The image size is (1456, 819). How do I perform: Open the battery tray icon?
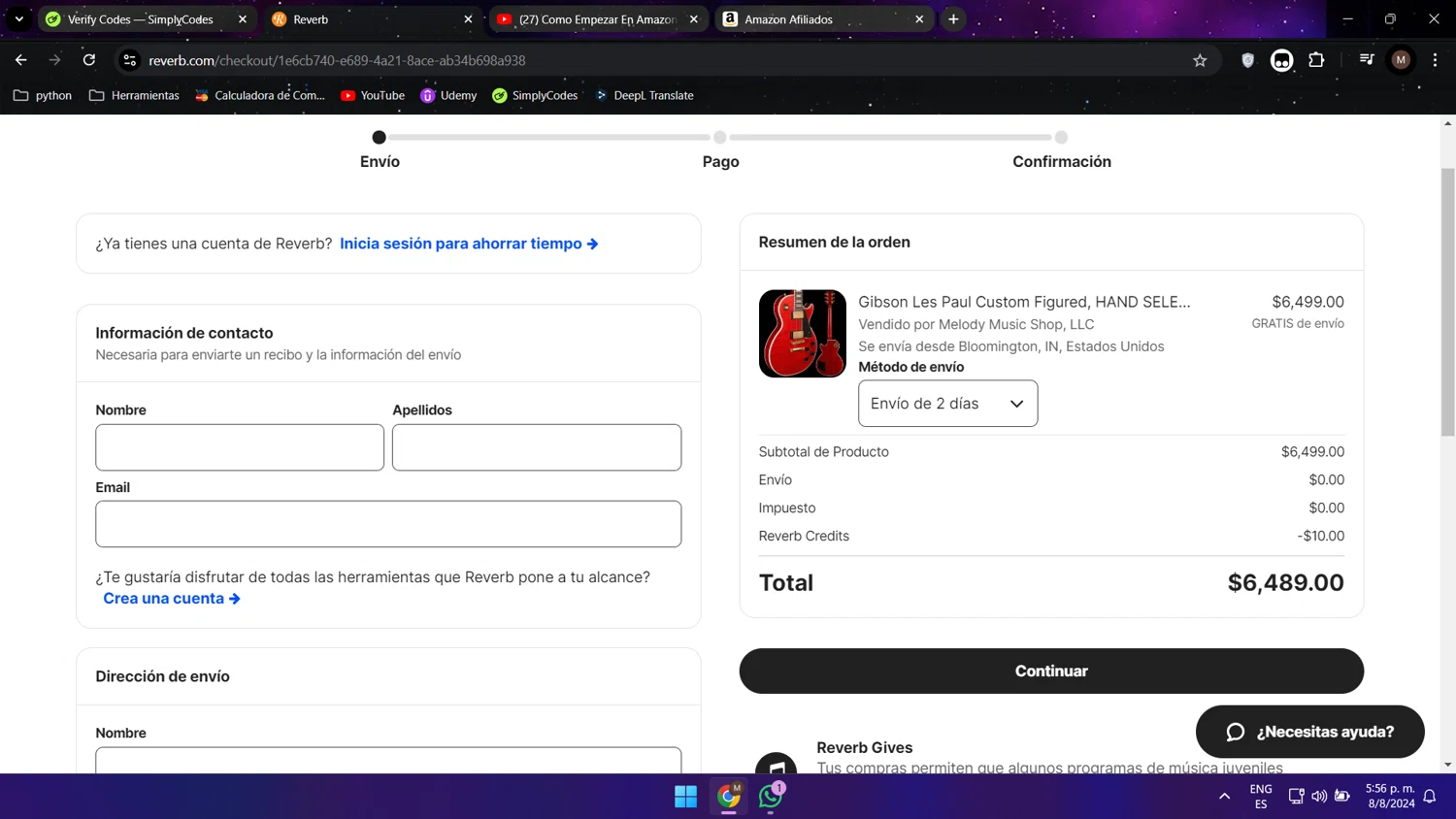click(1342, 797)
